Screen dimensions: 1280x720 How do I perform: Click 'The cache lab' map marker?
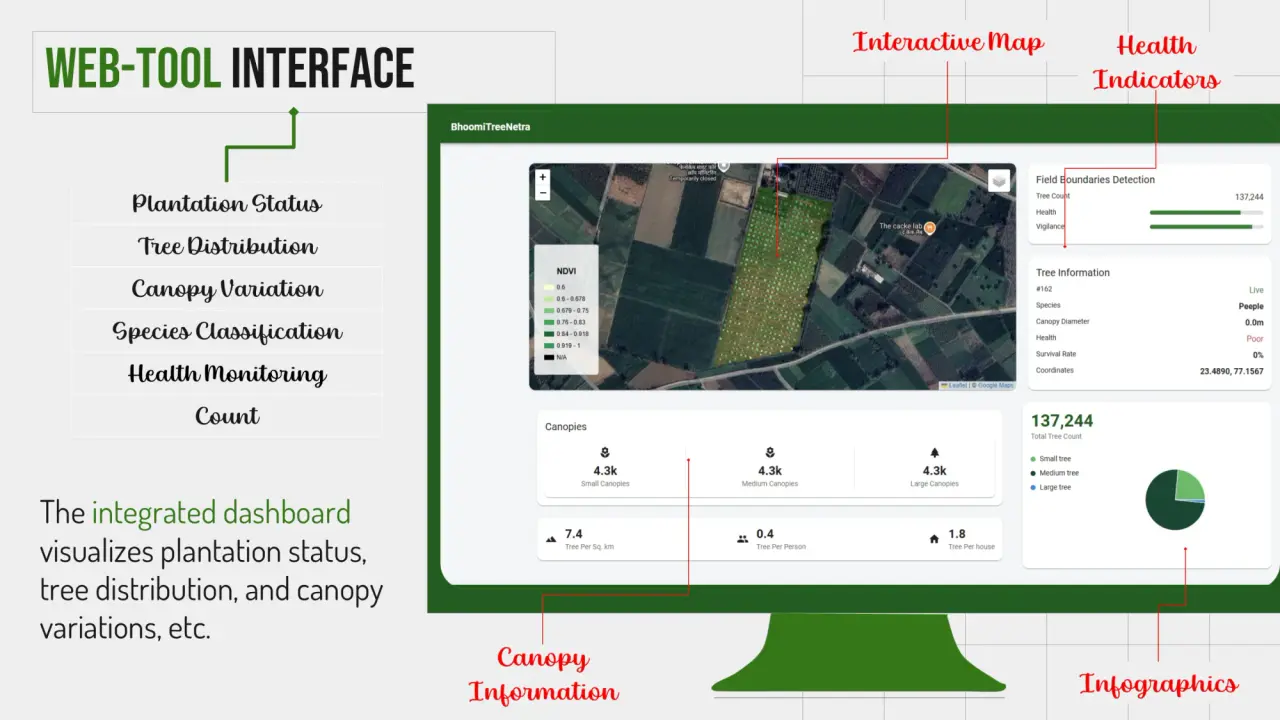(x=929, y=228)
